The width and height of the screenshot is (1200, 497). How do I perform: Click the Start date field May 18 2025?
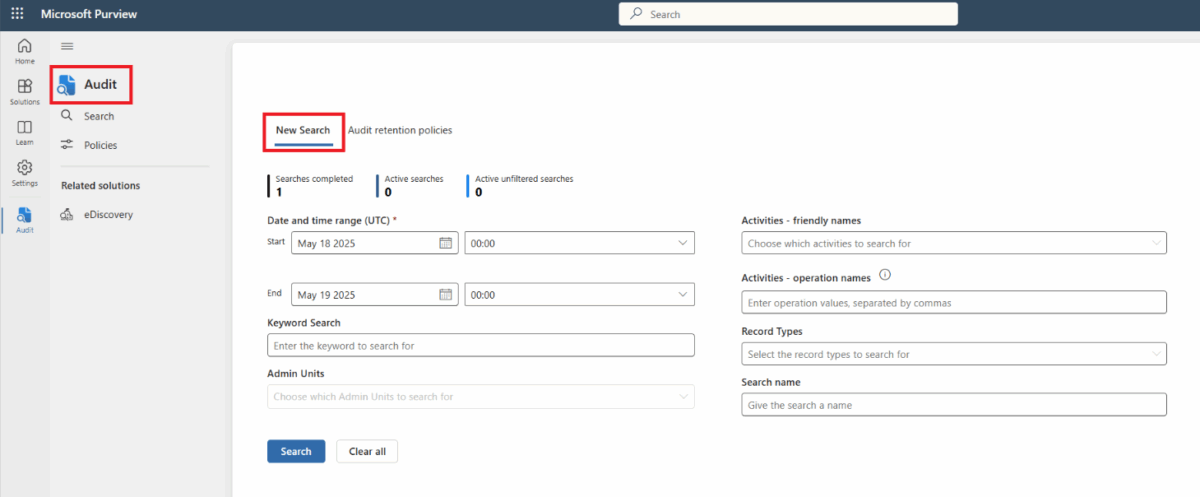pos(375,242)
